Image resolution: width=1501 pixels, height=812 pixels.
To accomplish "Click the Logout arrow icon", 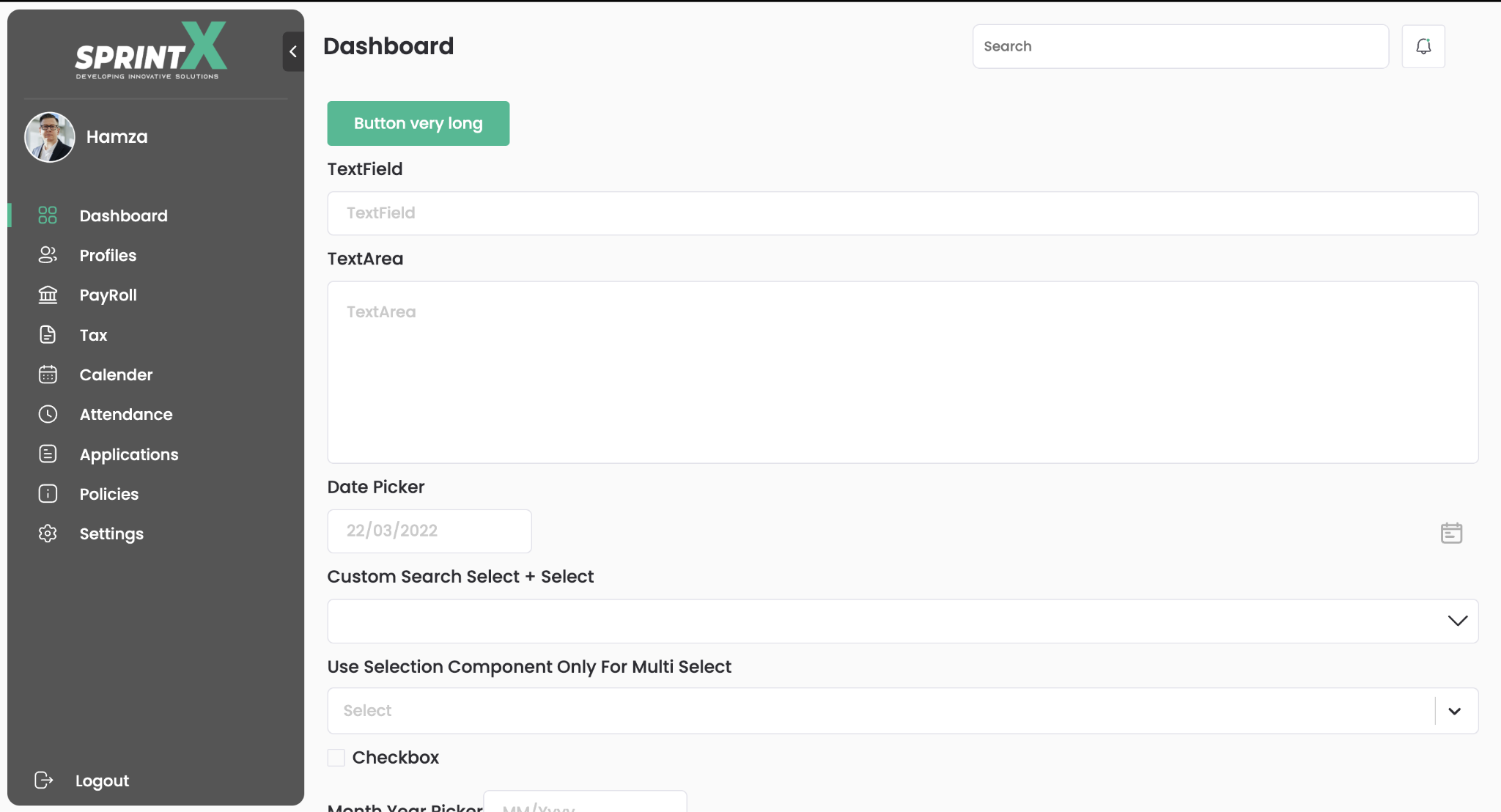I will pos(44,780).
